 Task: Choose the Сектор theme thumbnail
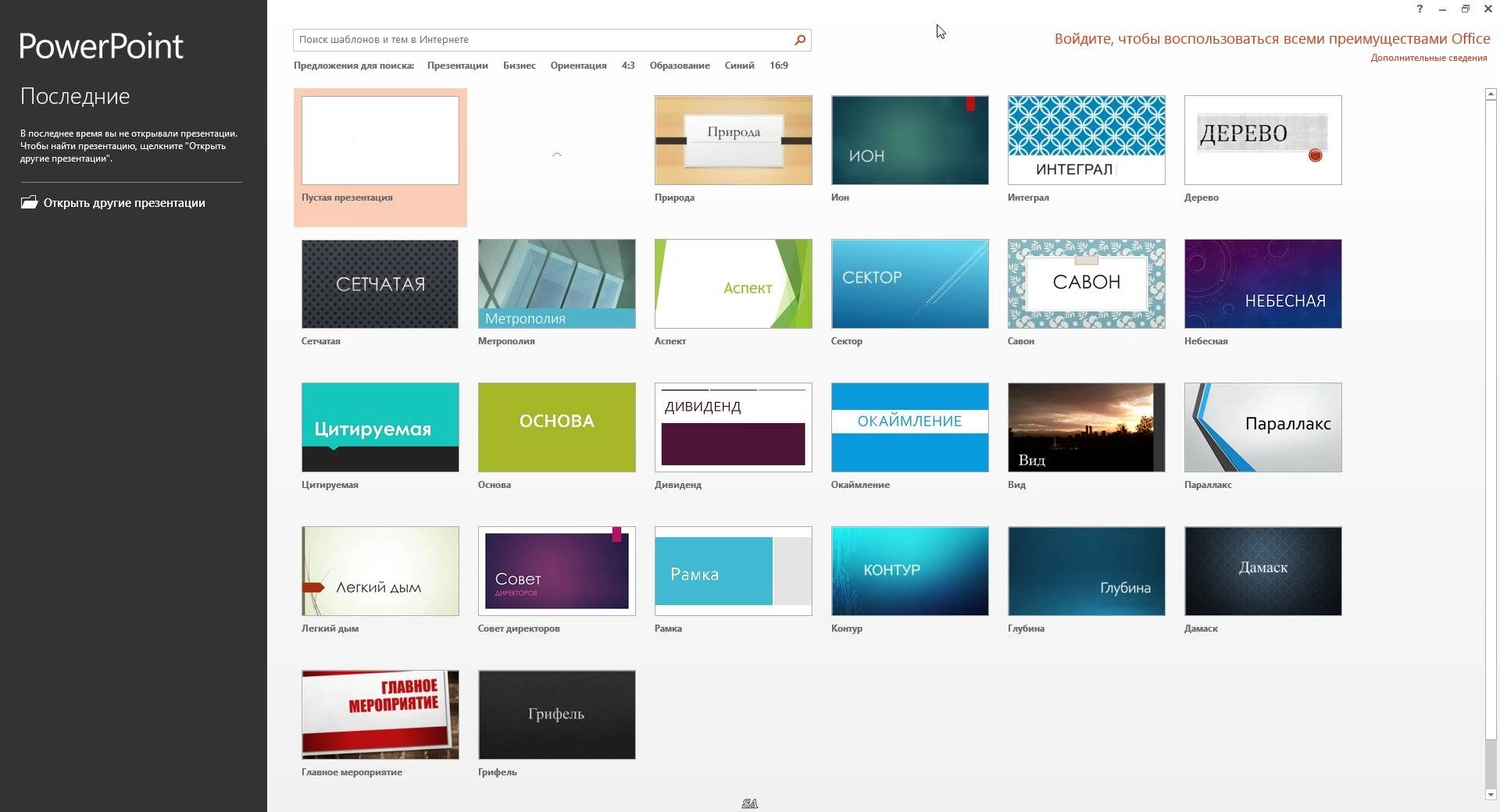tap(910, 284)
